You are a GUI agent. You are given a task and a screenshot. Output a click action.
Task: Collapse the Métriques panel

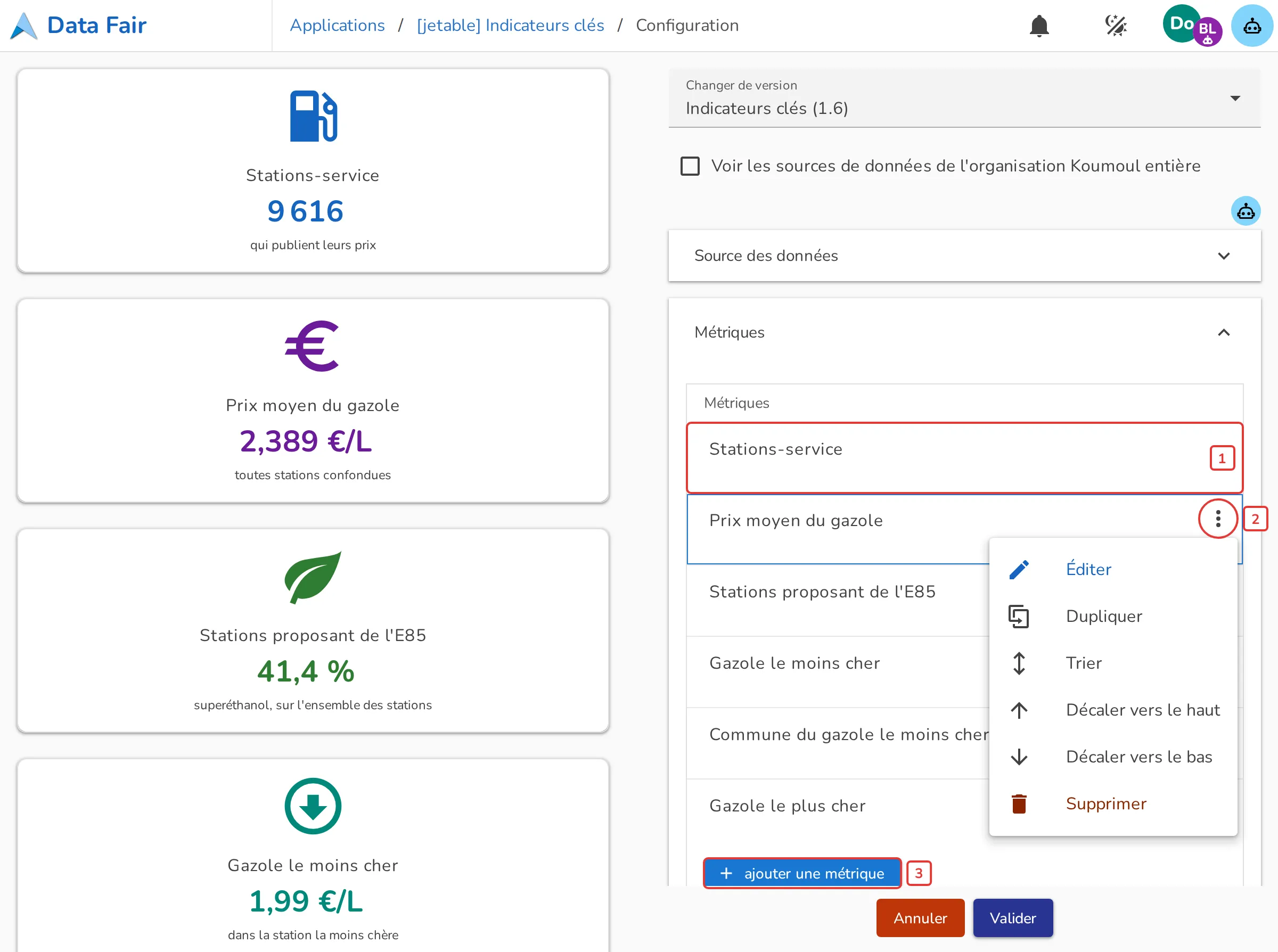(x=964, y=333)
